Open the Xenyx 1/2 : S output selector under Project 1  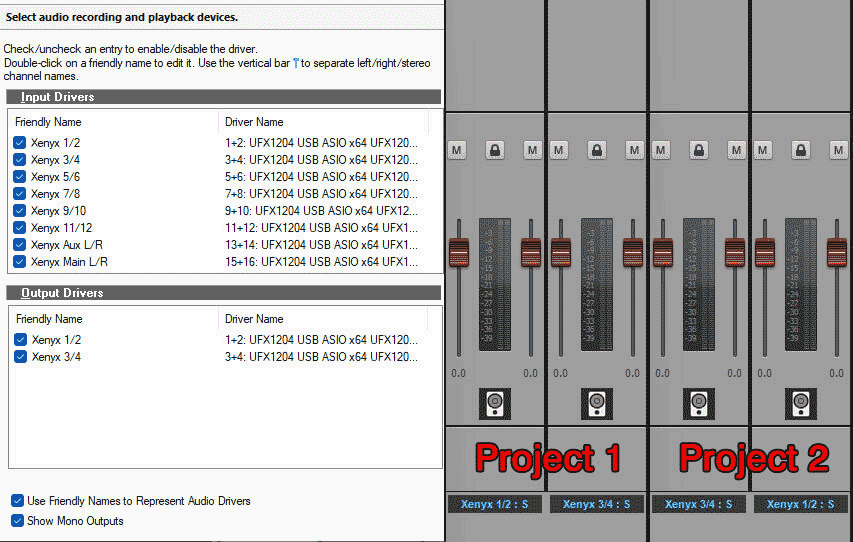[x=495, y=505]
